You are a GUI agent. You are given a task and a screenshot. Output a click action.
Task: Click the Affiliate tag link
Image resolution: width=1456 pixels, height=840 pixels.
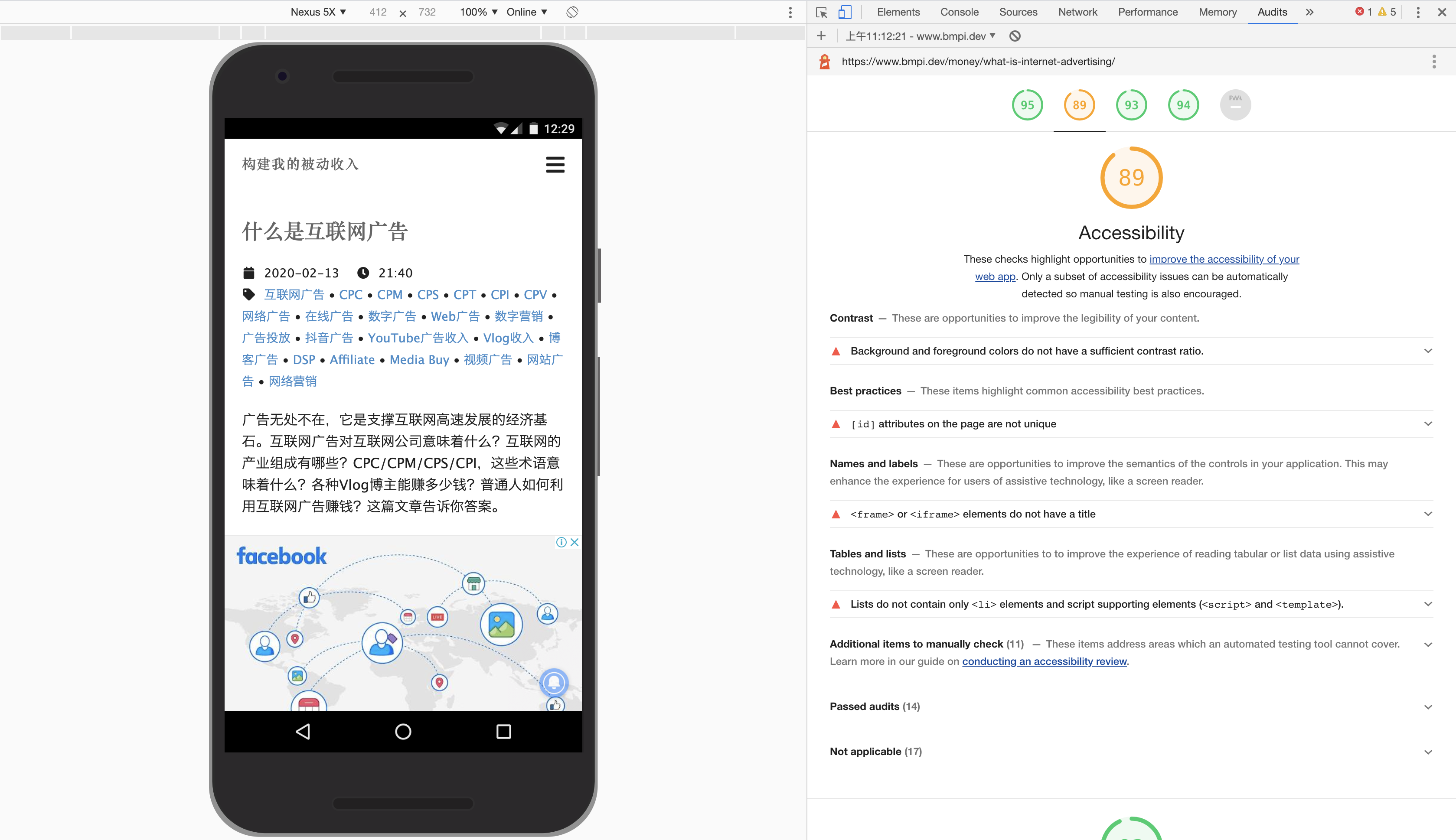352,360
